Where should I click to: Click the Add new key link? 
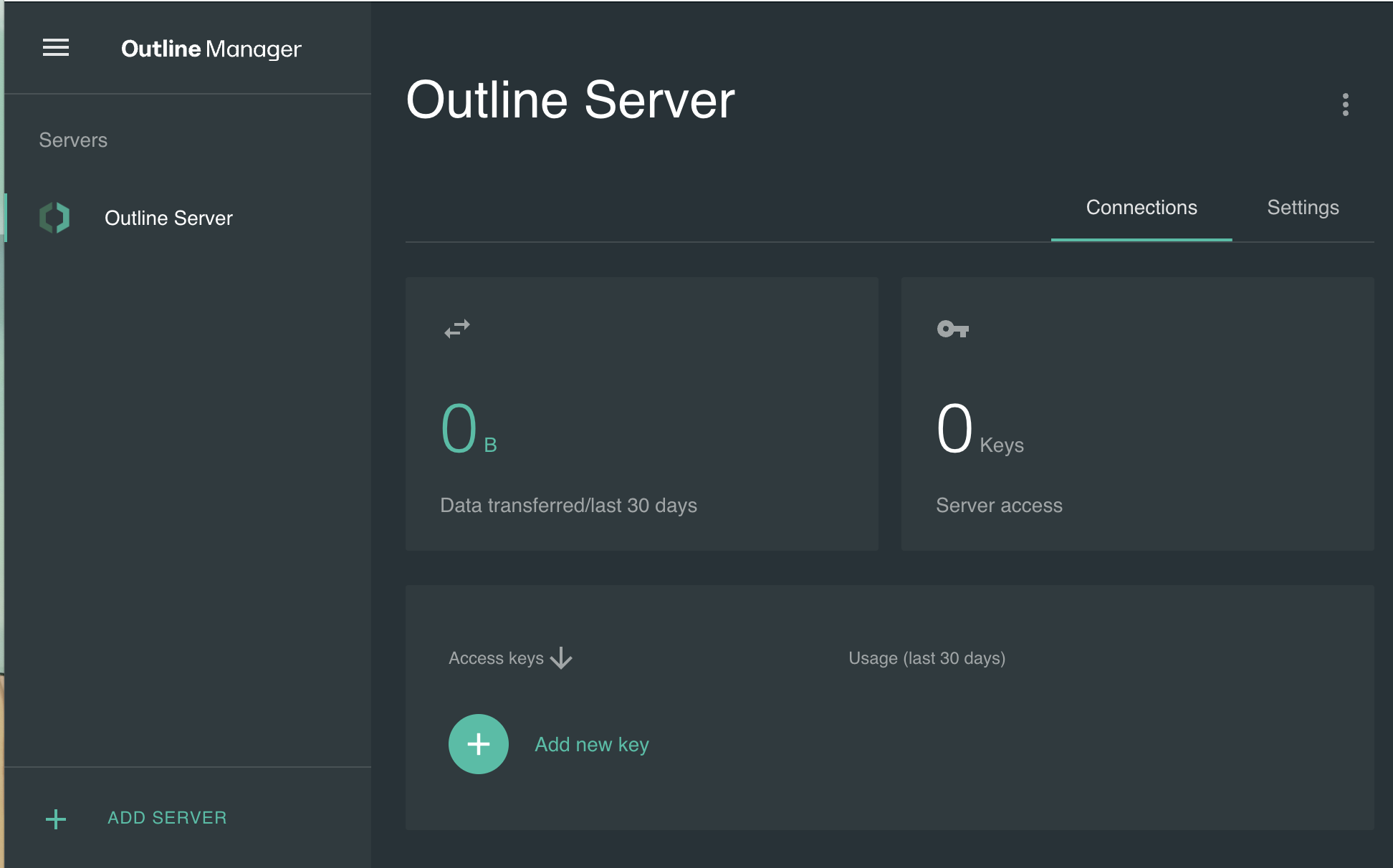click(592, 745)
